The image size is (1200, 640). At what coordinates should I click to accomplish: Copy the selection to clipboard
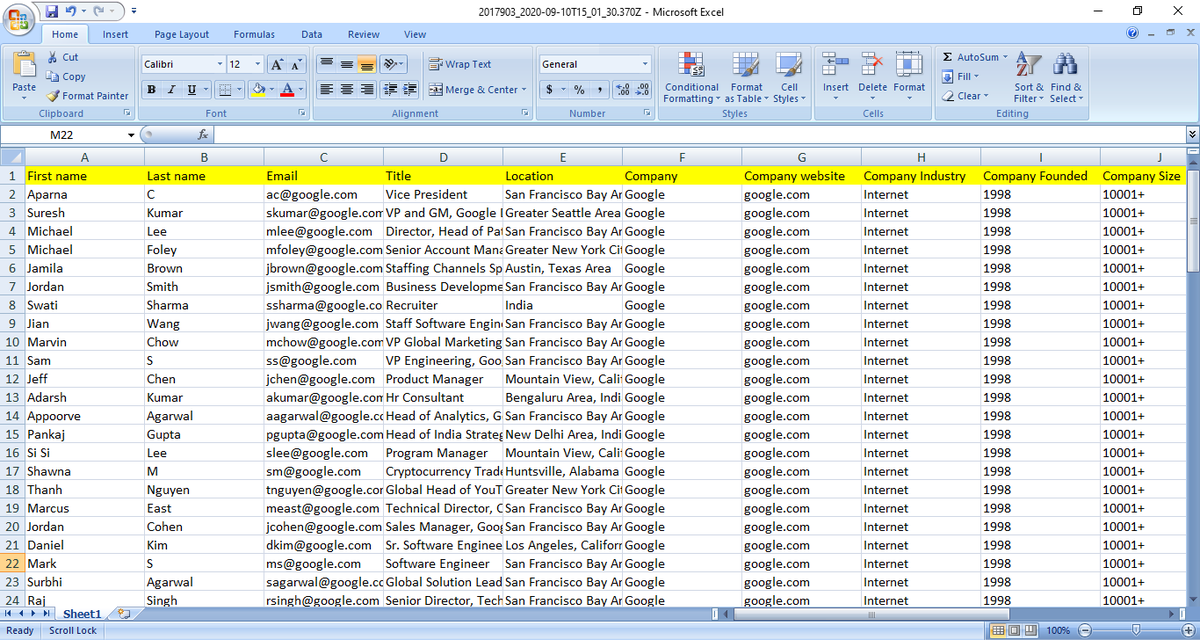coord(66,77)
